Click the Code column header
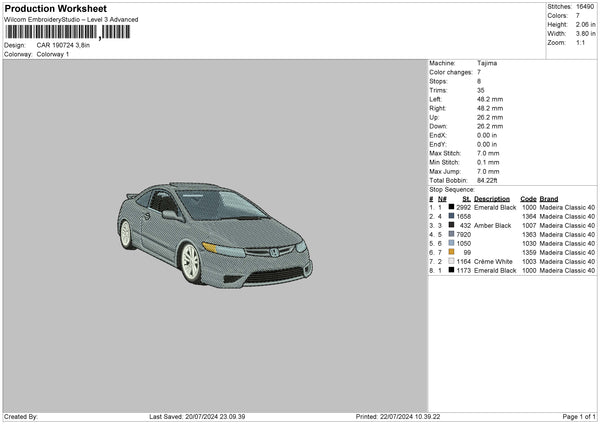Screen dimensions: 600x424 tap(528, 198)
